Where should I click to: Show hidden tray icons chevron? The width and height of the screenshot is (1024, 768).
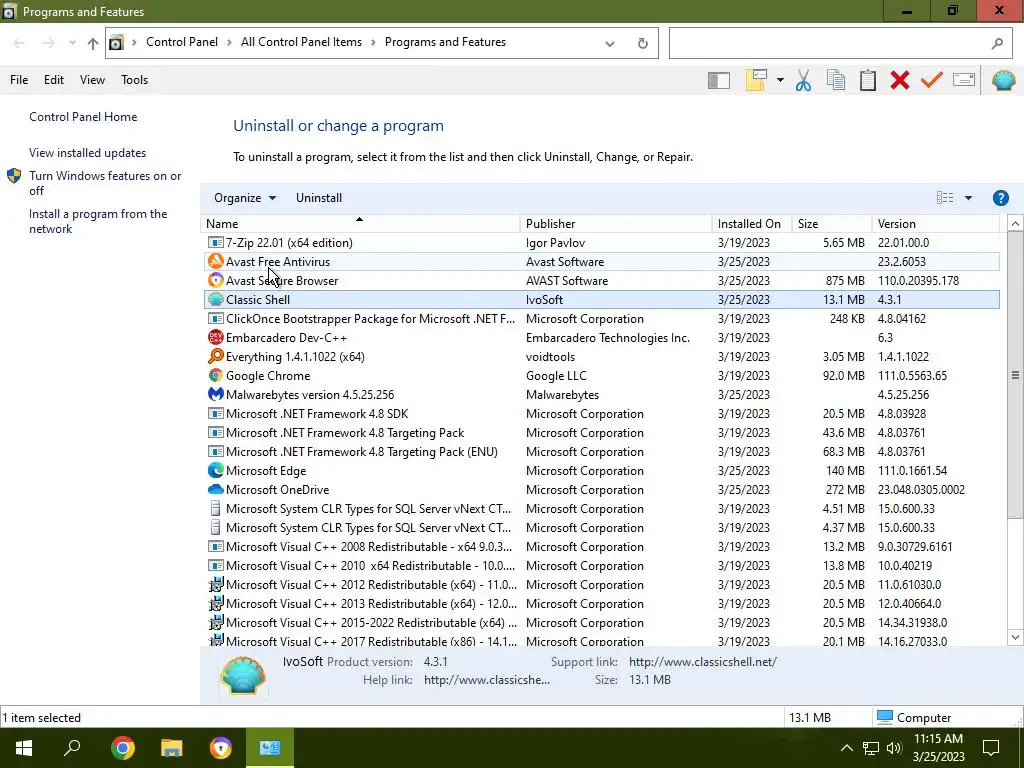pos(846,748)
